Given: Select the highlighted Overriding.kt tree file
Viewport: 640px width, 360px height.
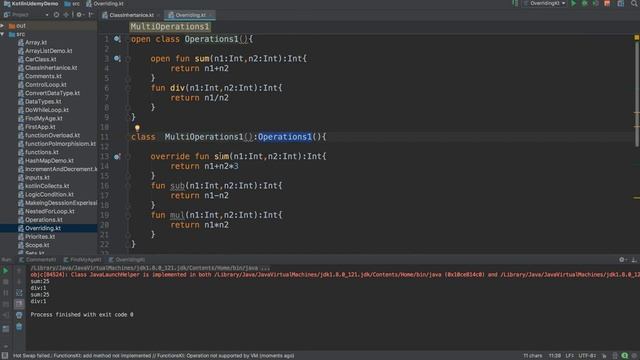Looking at the screenshot, I should click(x=43, y=228).
